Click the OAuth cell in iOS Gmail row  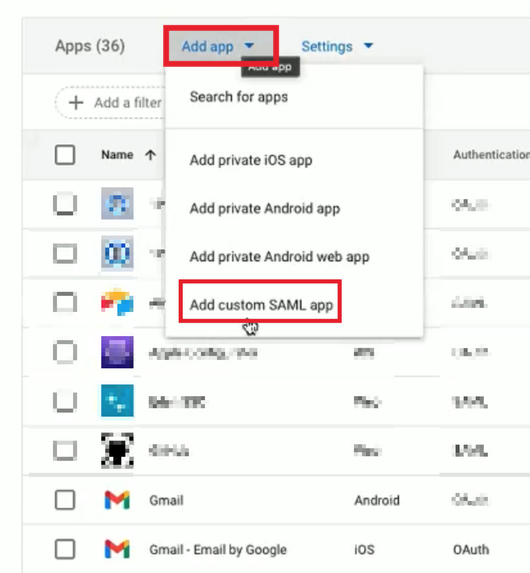coord(471,550)
